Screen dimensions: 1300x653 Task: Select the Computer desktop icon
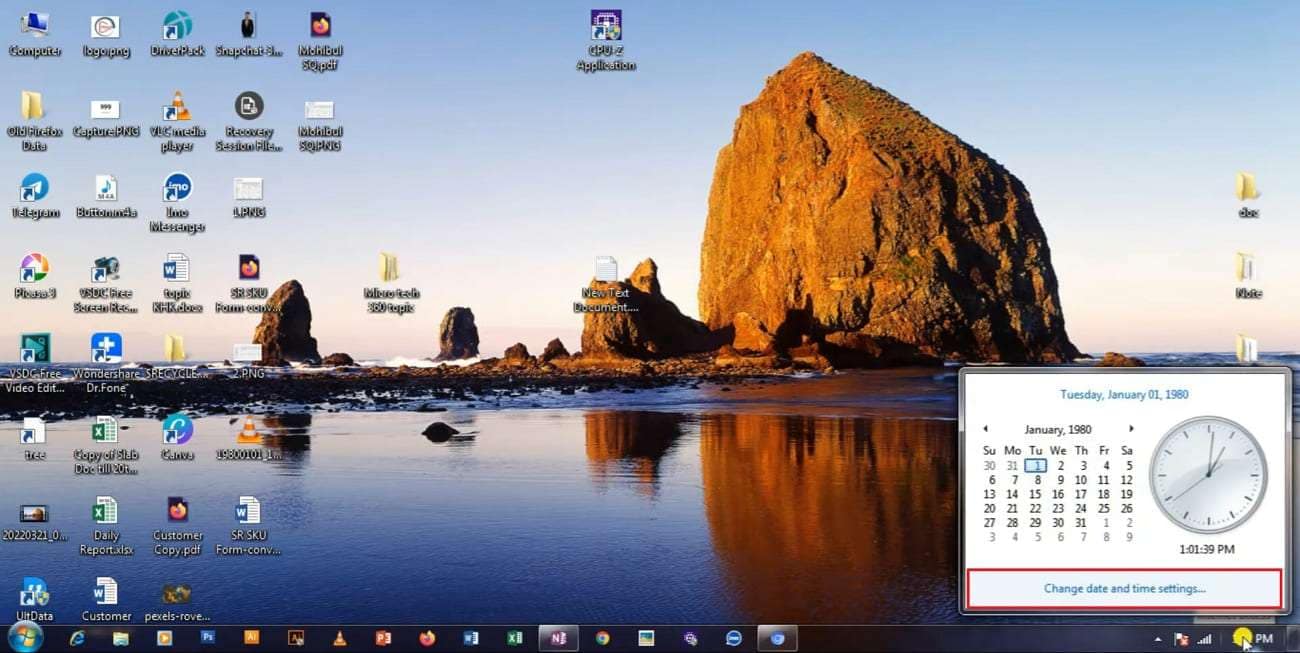click(35, 34)
